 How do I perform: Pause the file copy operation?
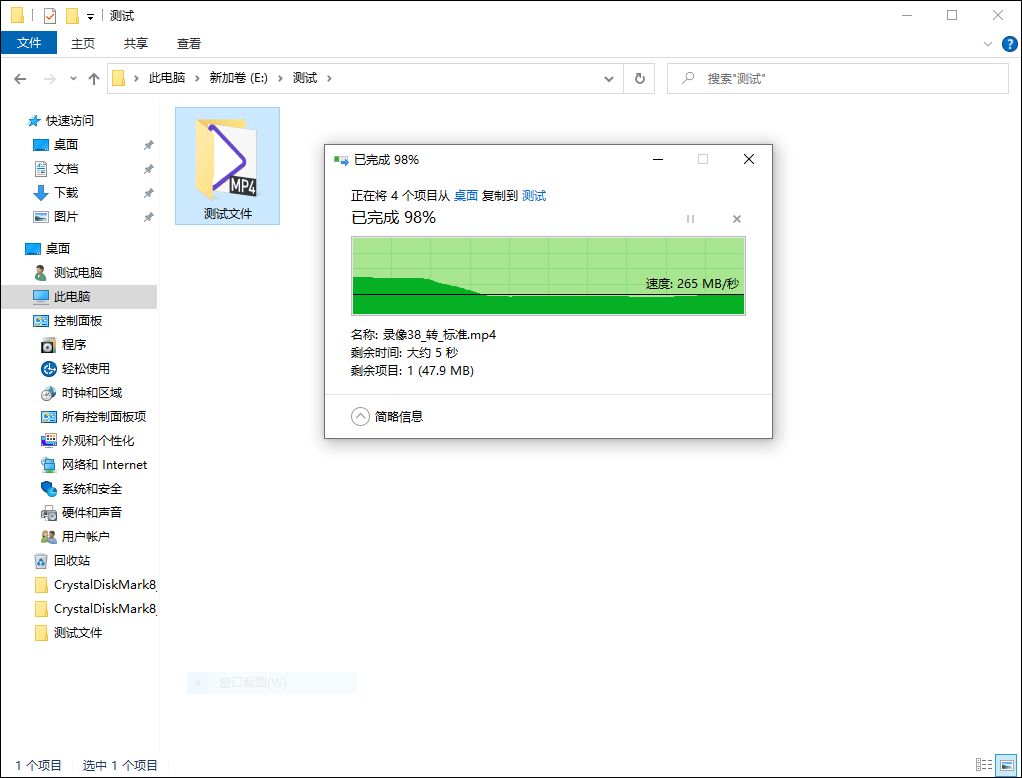pyautogui.click(x=690, y=219)
